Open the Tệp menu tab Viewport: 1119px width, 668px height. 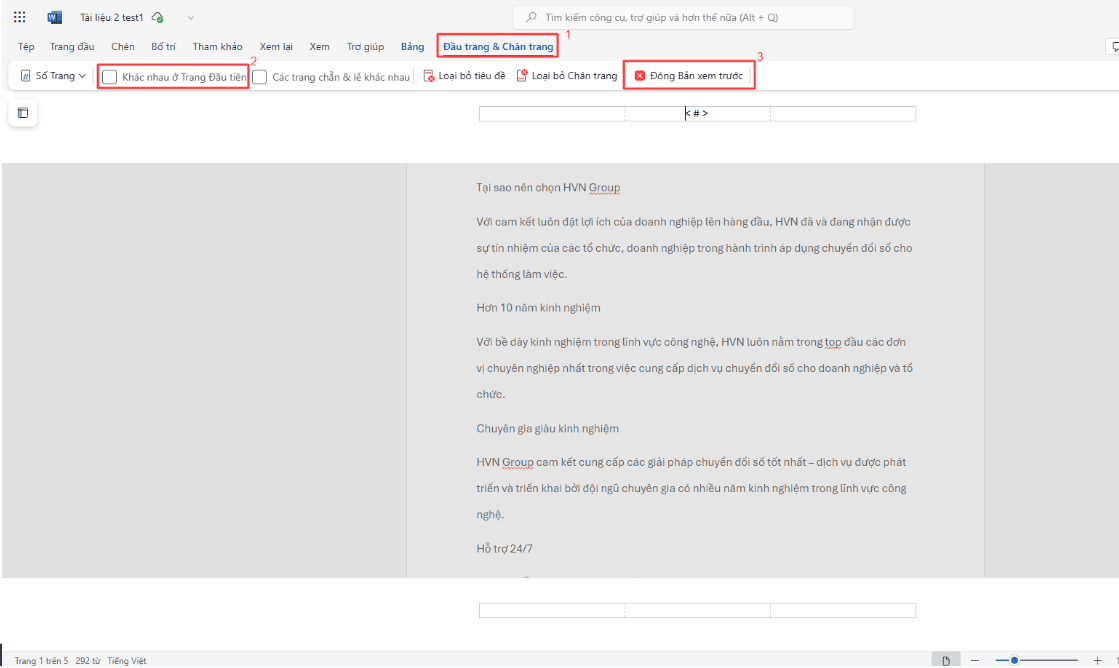coord(26,46)
